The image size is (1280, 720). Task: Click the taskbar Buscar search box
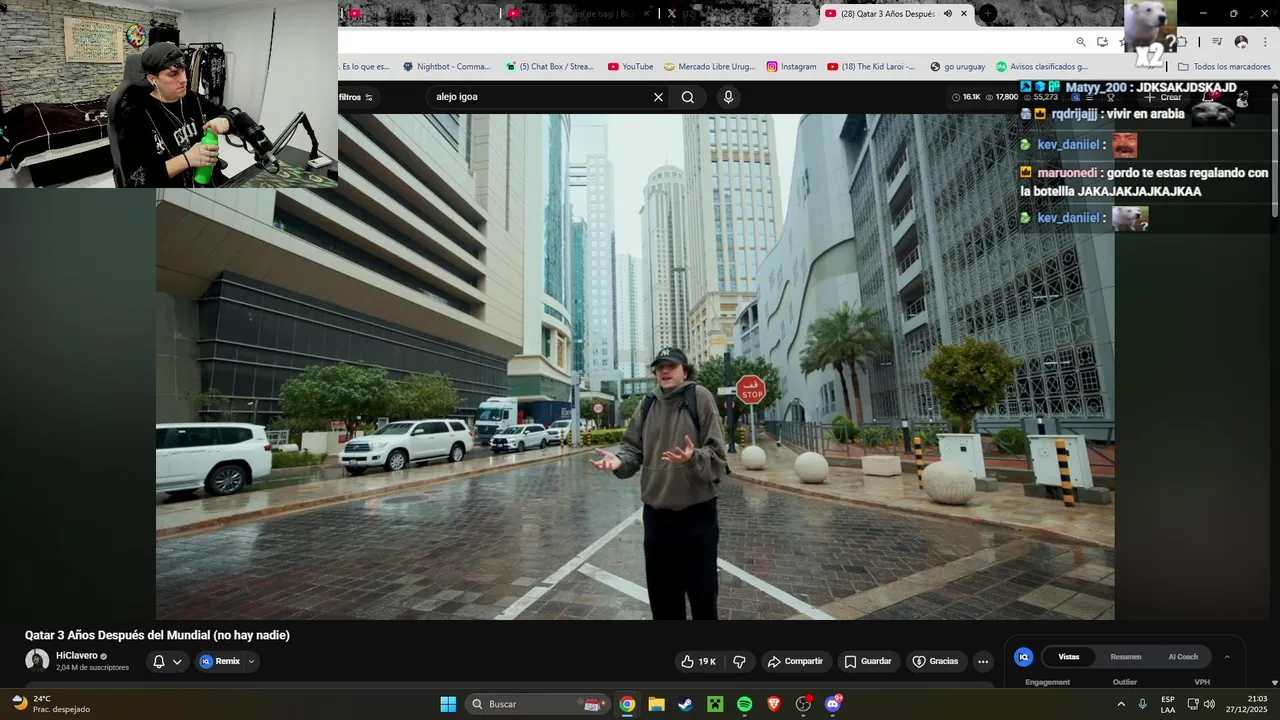coord(539,704)
